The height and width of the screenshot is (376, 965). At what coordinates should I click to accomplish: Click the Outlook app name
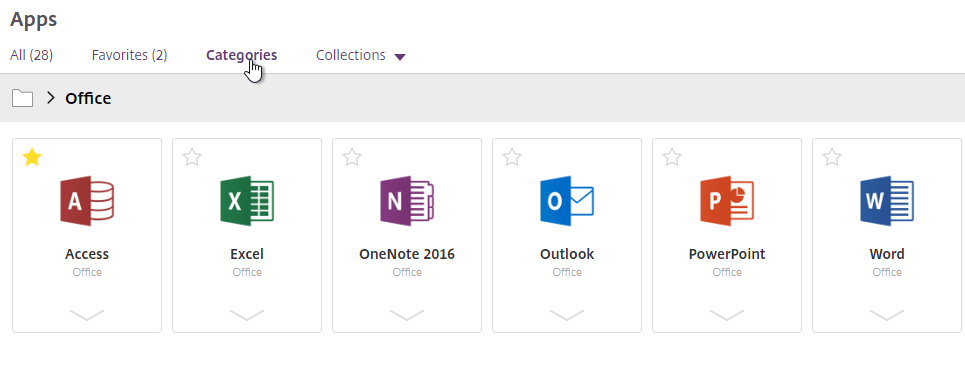[x=567, y=254]
